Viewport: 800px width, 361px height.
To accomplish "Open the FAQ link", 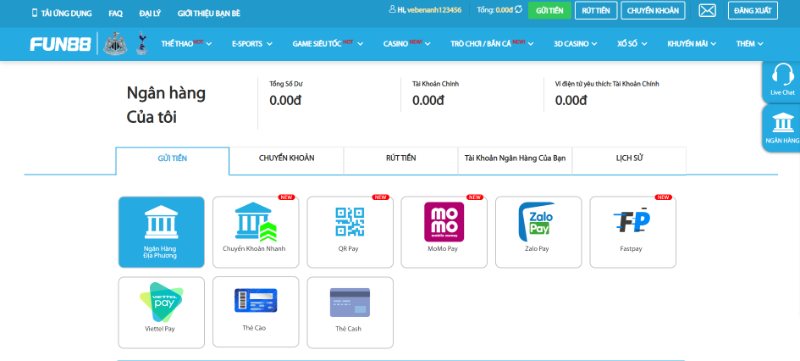I will coord(116,13).
